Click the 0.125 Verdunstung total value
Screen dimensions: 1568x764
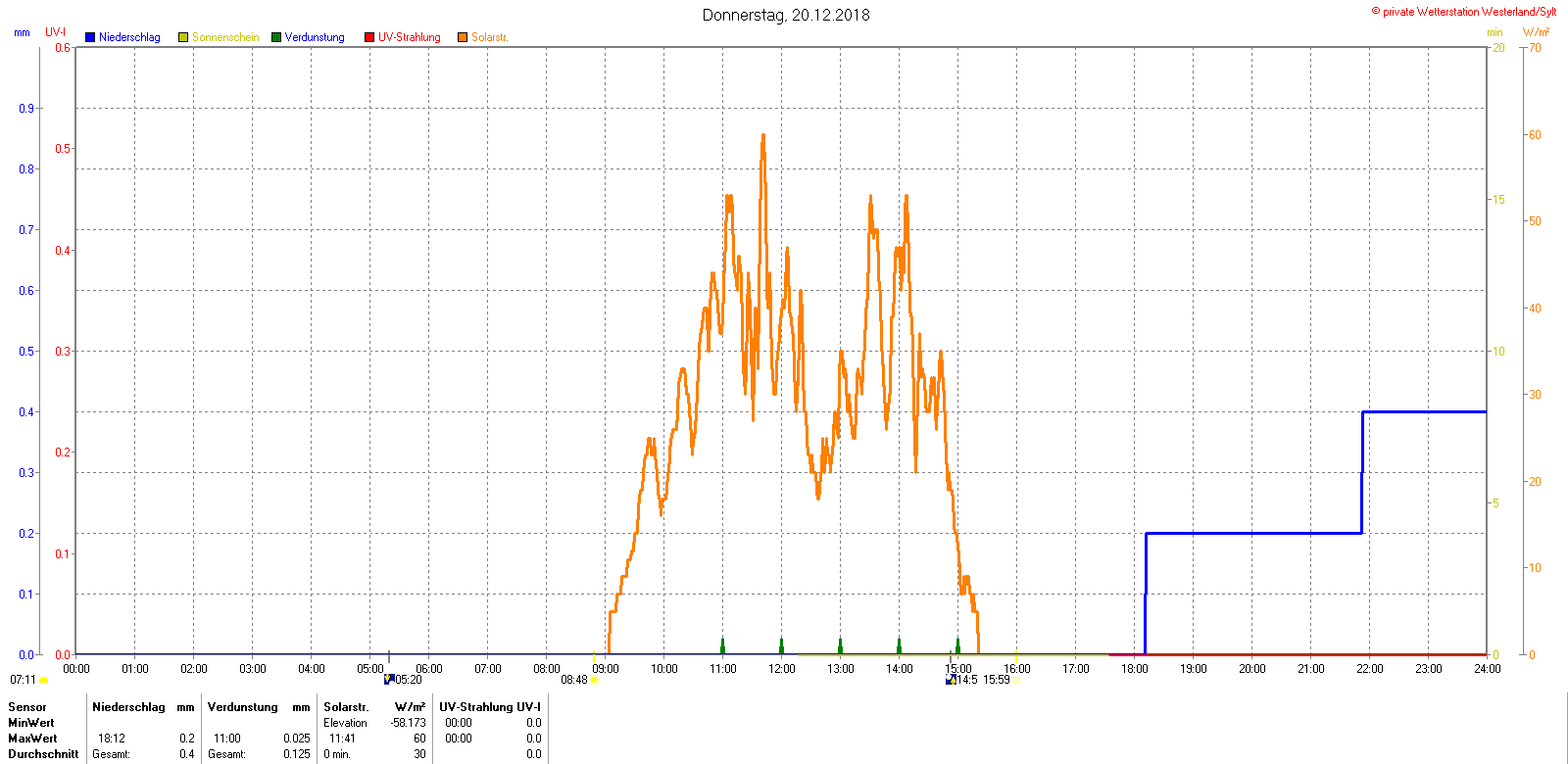297,754
